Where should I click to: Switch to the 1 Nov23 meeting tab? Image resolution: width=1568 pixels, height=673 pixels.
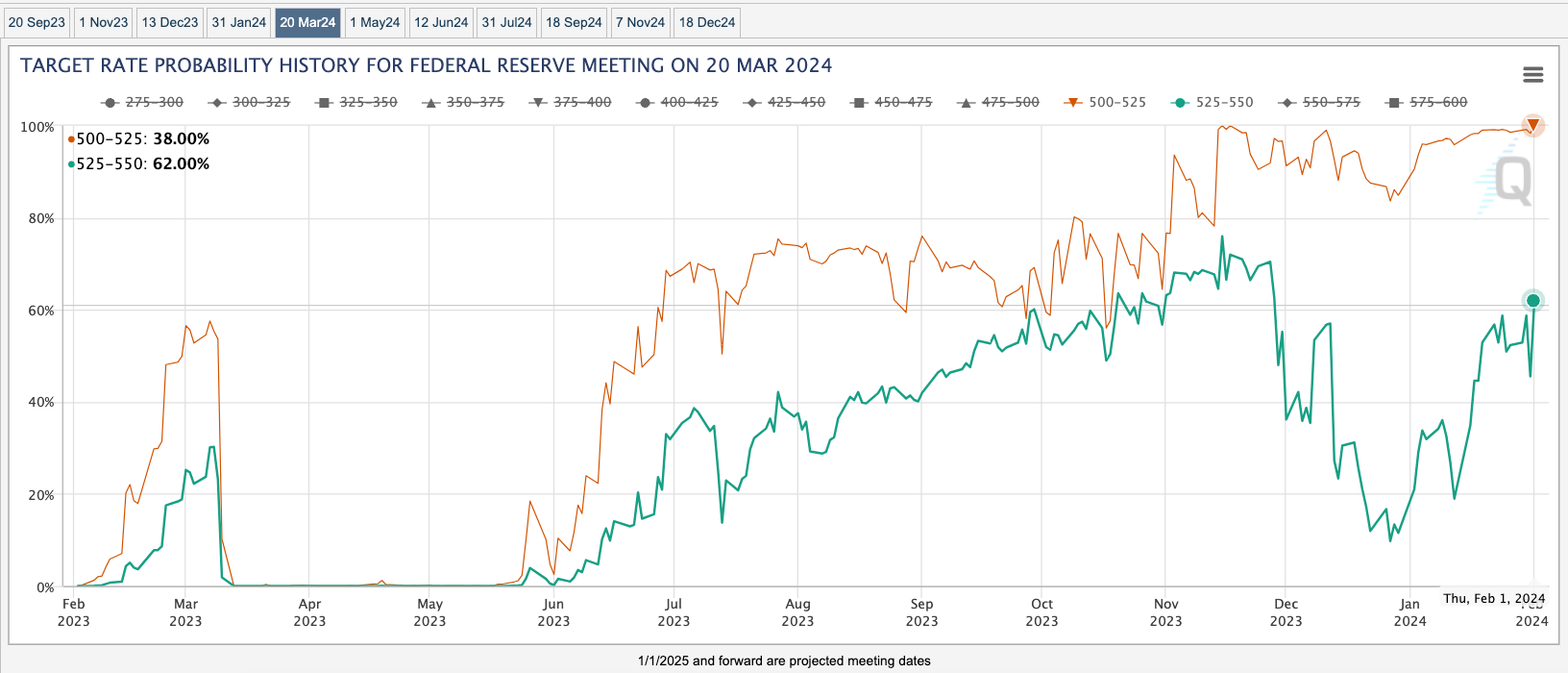point(104,22)
